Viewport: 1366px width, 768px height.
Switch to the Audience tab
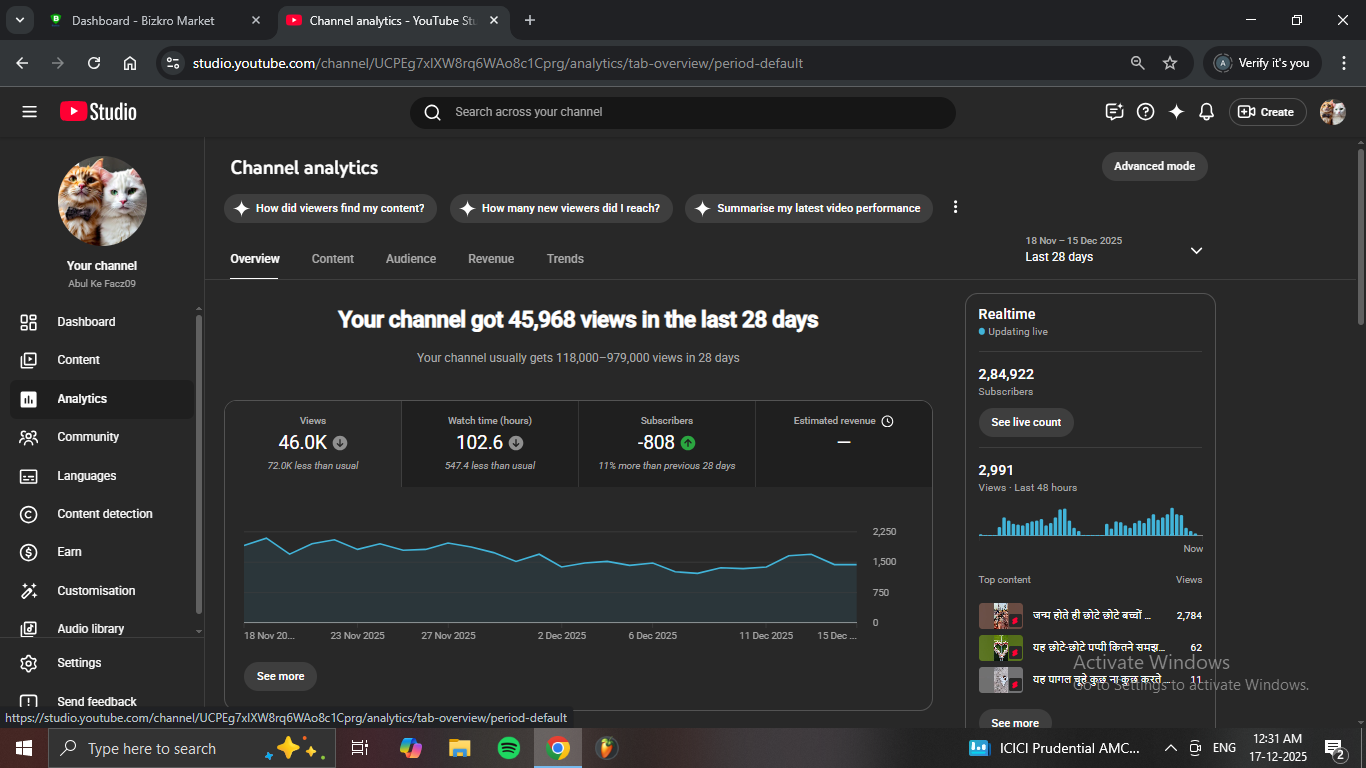[x=411, y=259]
